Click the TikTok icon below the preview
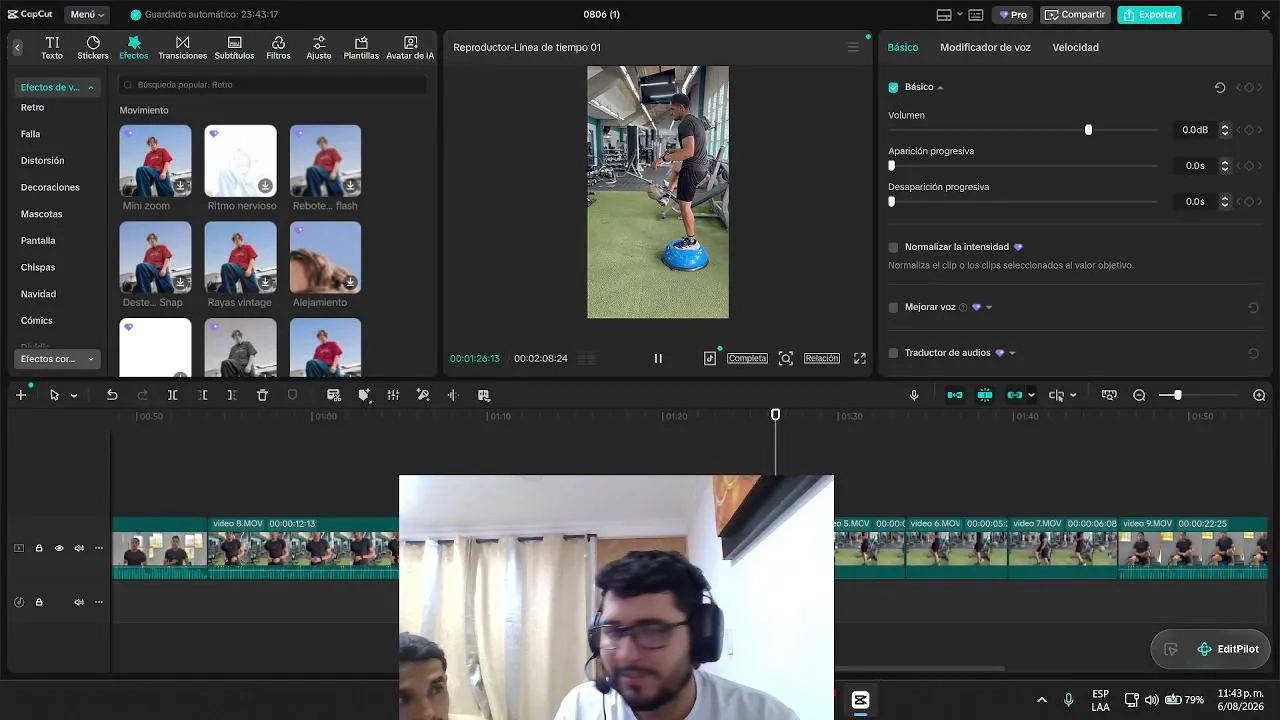The width and height of the screenshot is (1280, 720). point(710,358)
